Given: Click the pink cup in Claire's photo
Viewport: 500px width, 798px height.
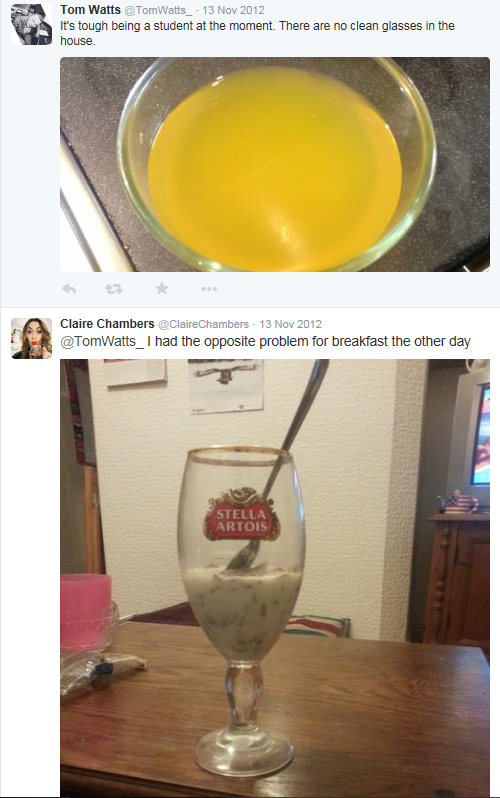Looking at the screenshot, I should [x=86, y=612].
